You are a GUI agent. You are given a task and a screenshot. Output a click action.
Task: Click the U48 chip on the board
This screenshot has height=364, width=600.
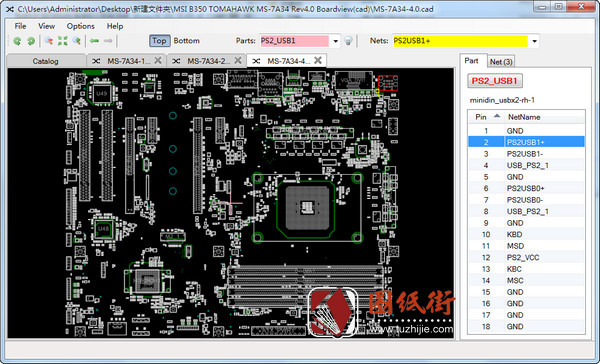(103, 229)
